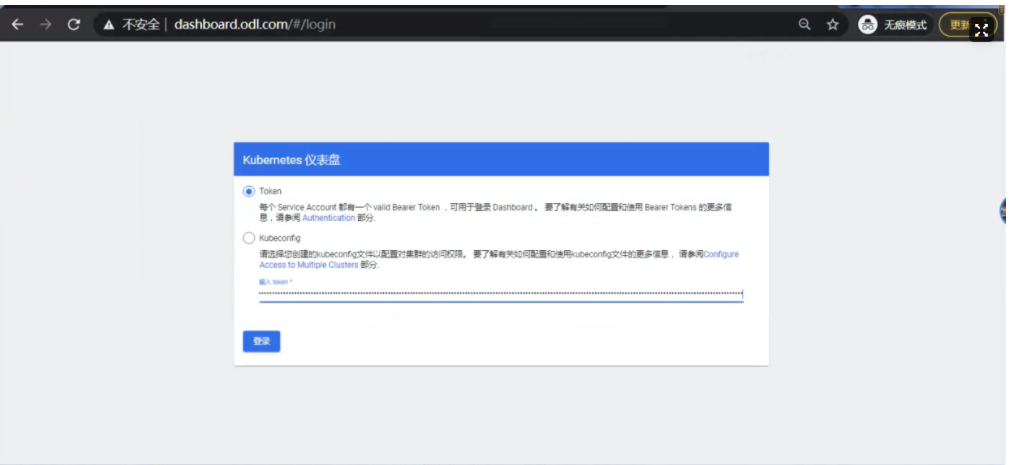This screenshot has height=465, width=1012.
Task: Click the 登录 login button
Action: [261, 341]
